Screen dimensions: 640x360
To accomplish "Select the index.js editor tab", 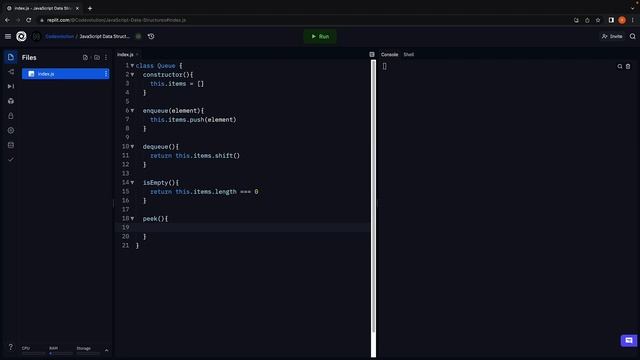I will (125, 54).
